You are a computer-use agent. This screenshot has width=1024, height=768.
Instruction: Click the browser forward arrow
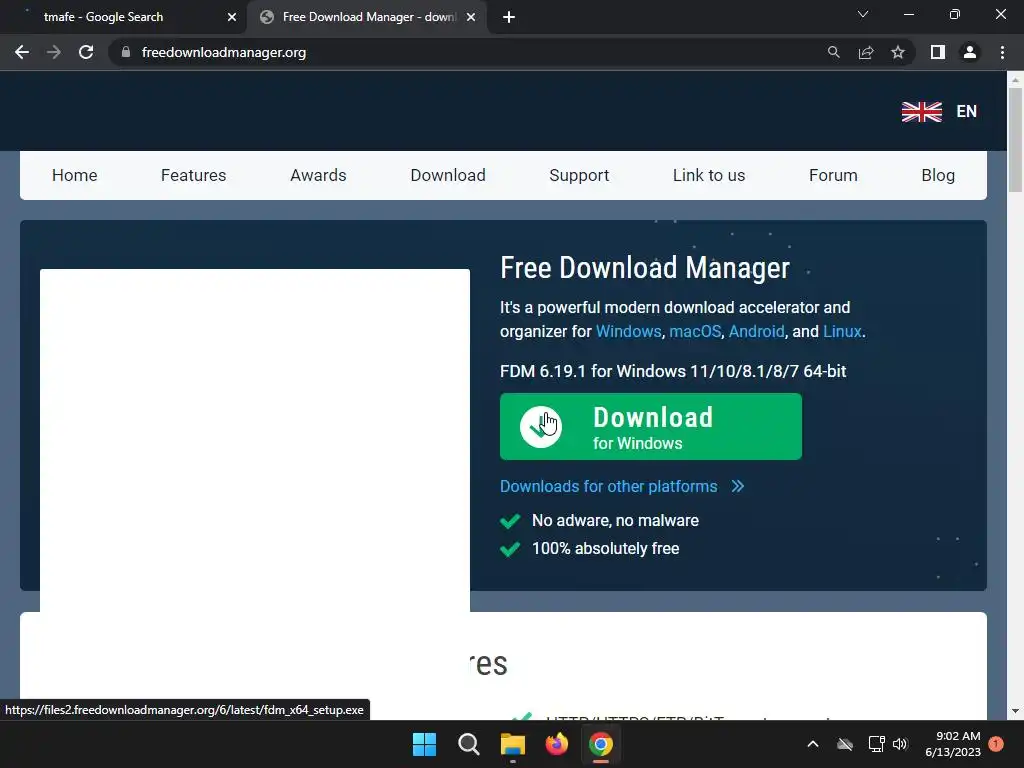point(54,52)
